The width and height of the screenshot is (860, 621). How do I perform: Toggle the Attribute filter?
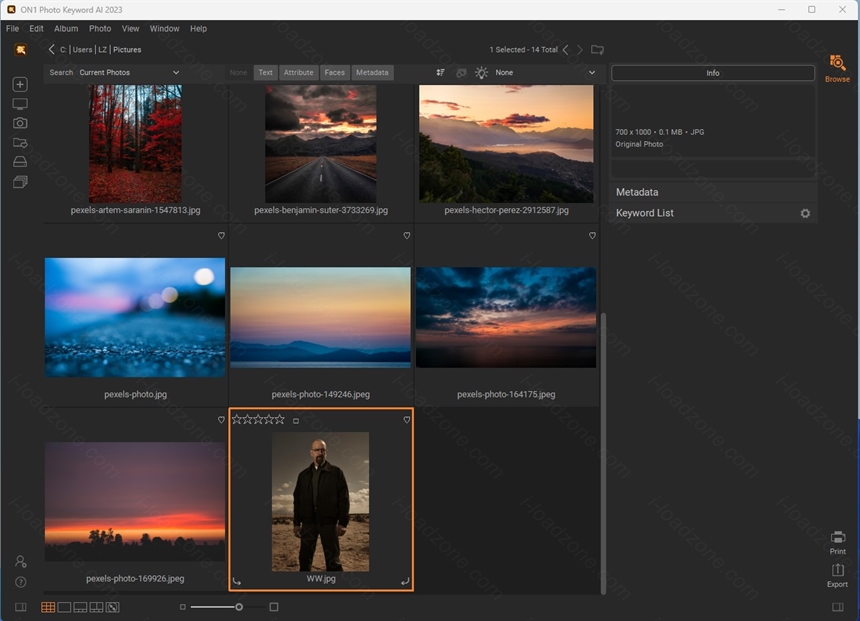coord(298,72)
